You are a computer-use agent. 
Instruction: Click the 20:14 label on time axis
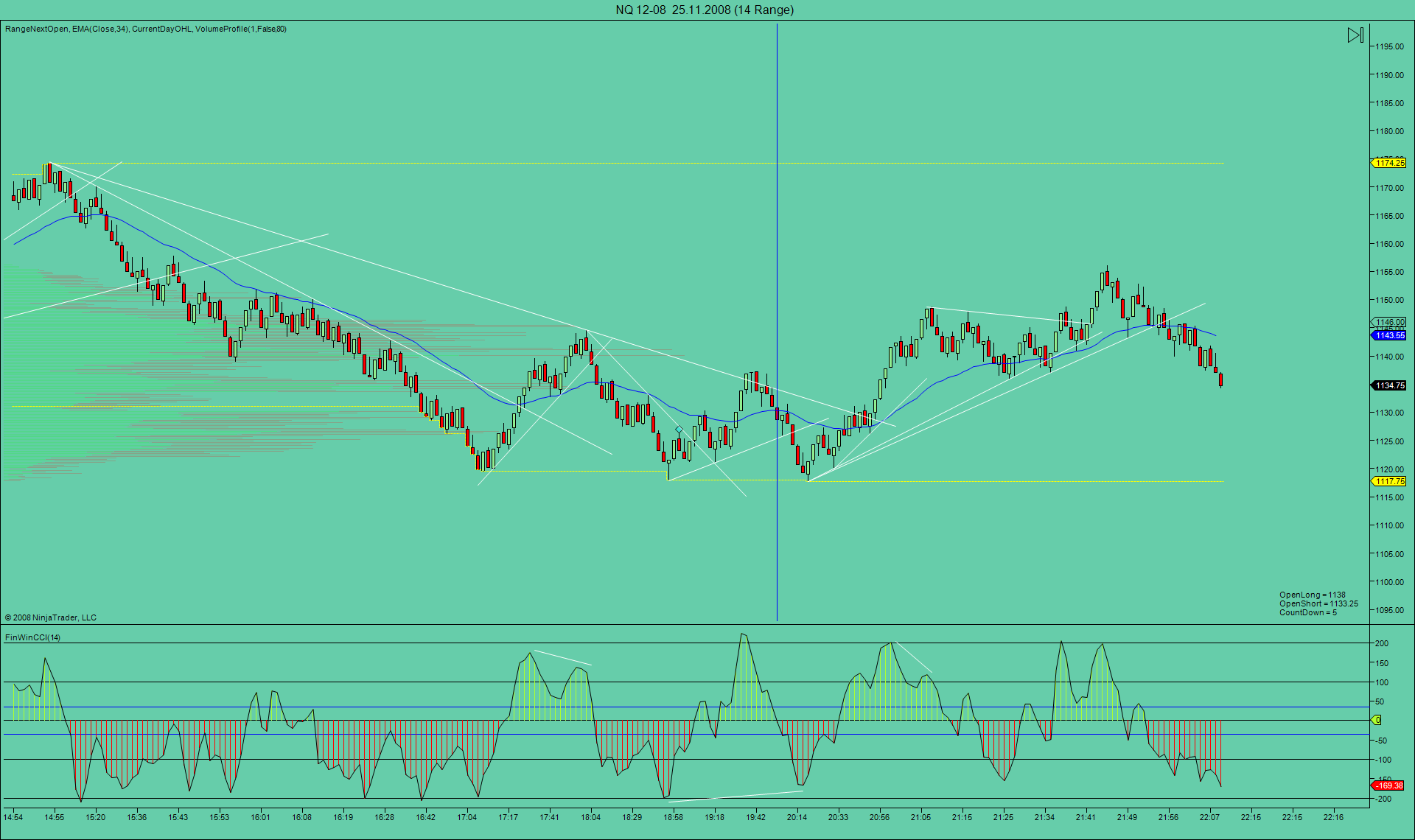[797, 817]
